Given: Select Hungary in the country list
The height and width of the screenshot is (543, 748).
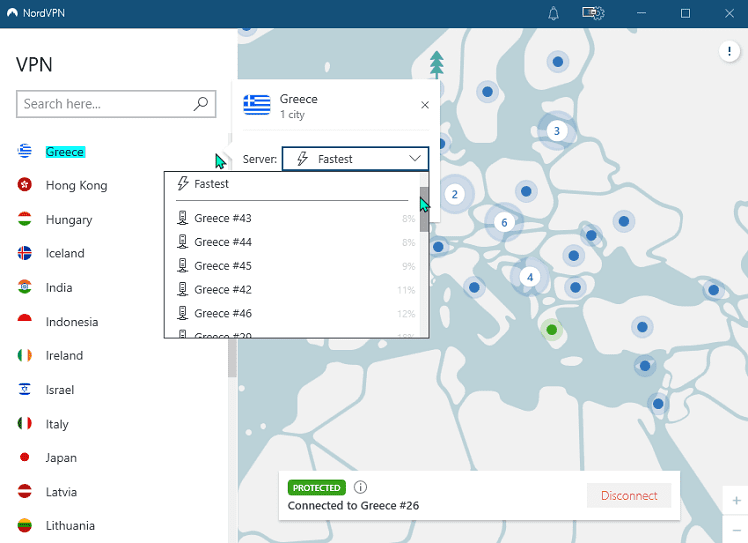Looking at the screenshot, I should 69,219.
